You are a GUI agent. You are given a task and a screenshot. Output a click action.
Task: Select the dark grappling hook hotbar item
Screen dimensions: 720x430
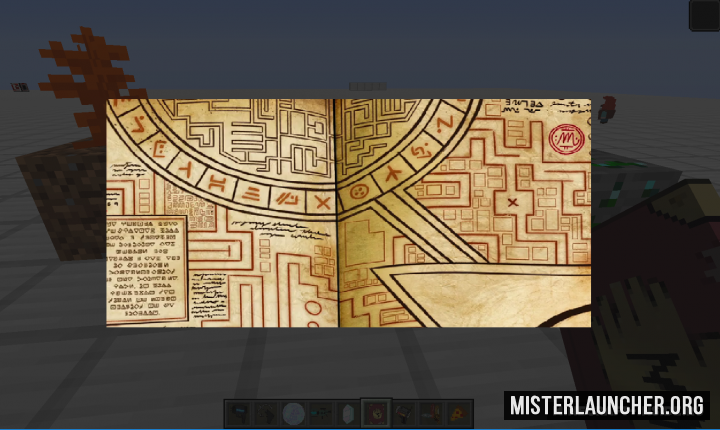pos(266,413)
